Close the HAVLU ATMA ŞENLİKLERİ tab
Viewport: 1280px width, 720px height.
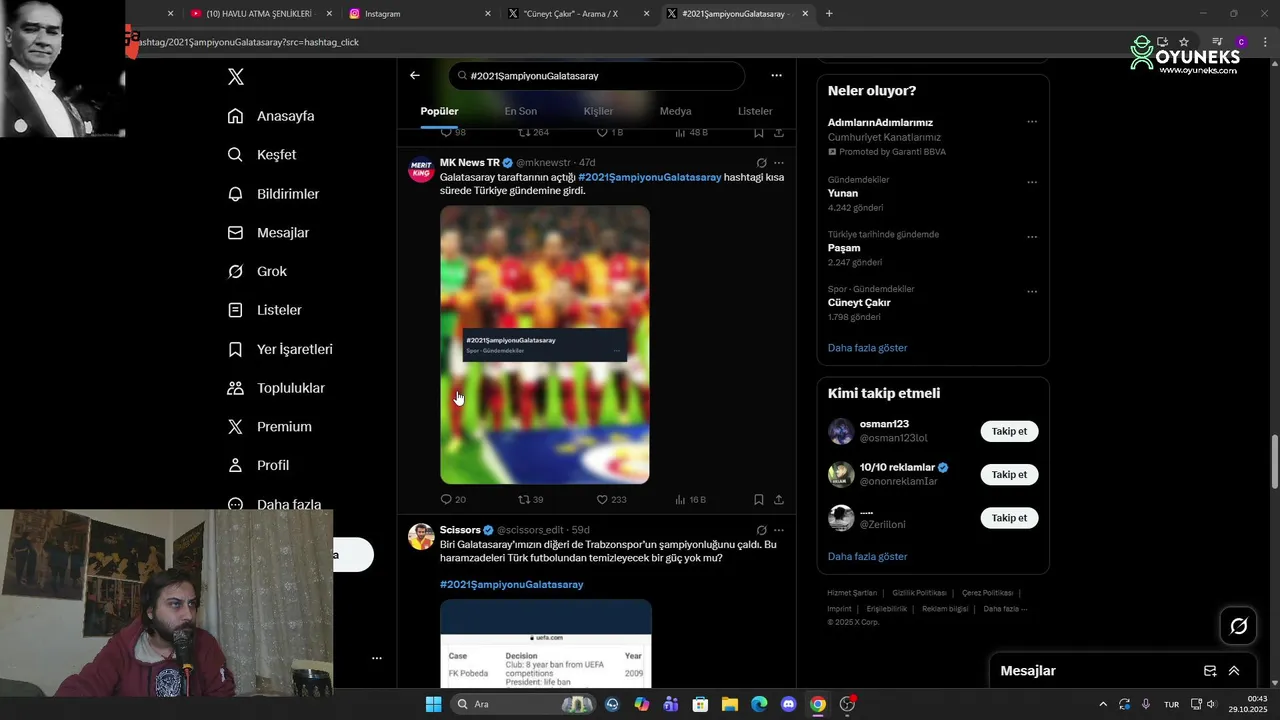[330, 14]
